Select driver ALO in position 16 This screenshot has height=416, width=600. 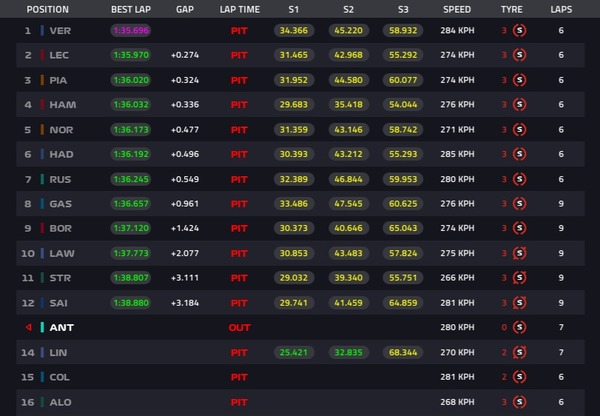(x=60, y=402)
